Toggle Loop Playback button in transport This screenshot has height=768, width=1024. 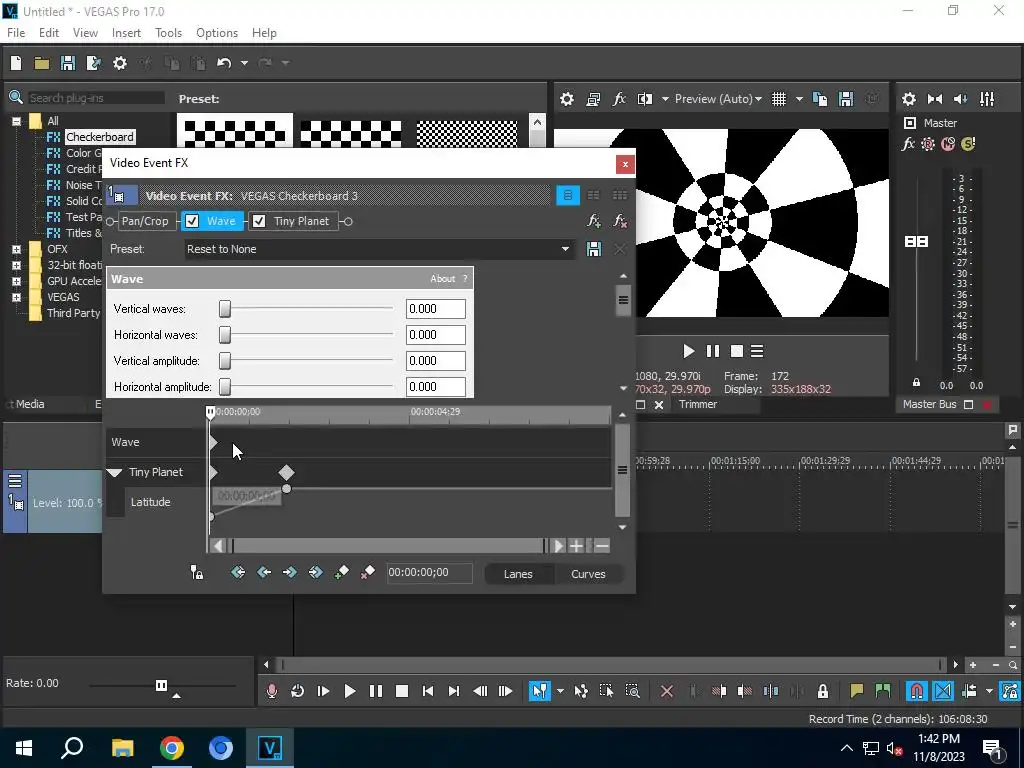[297, 691]
